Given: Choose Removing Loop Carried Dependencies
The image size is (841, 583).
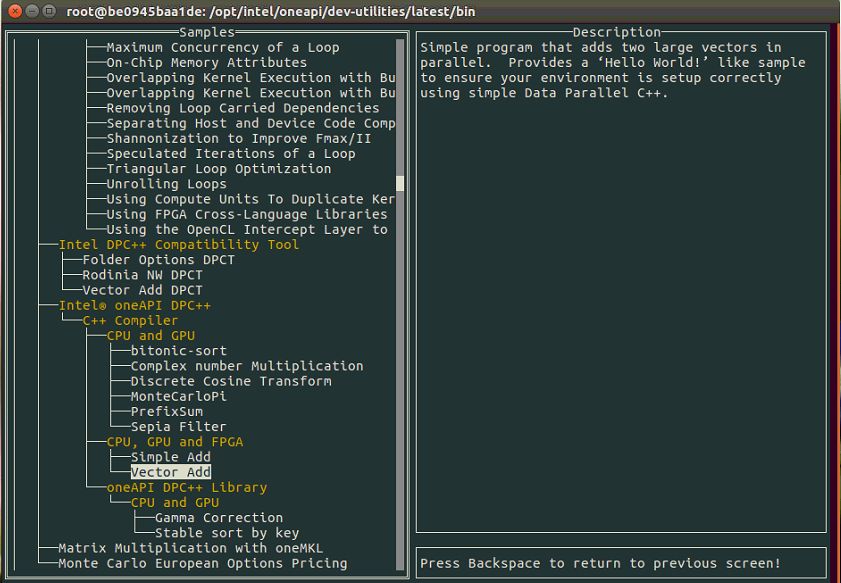Looking at the screenshot, I should tap(242, 108).
